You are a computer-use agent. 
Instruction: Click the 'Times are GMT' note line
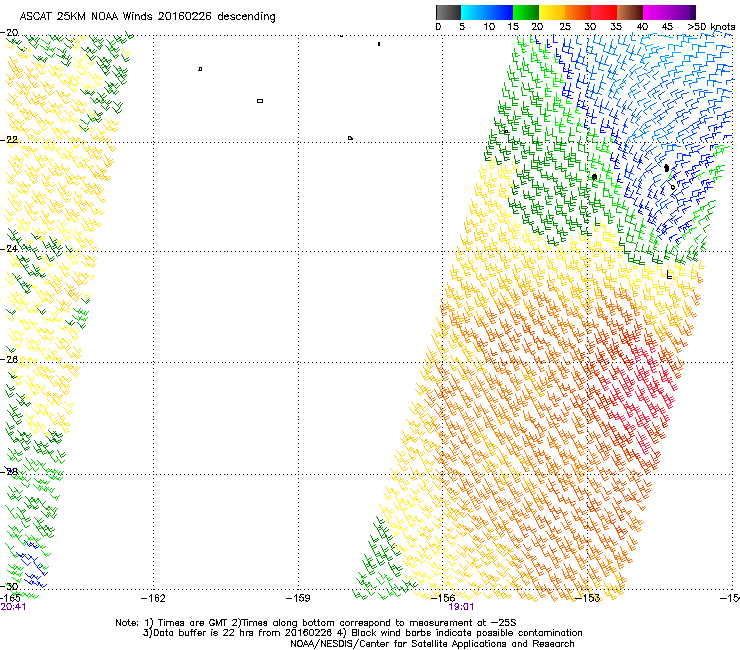click(x=316, y=623)
